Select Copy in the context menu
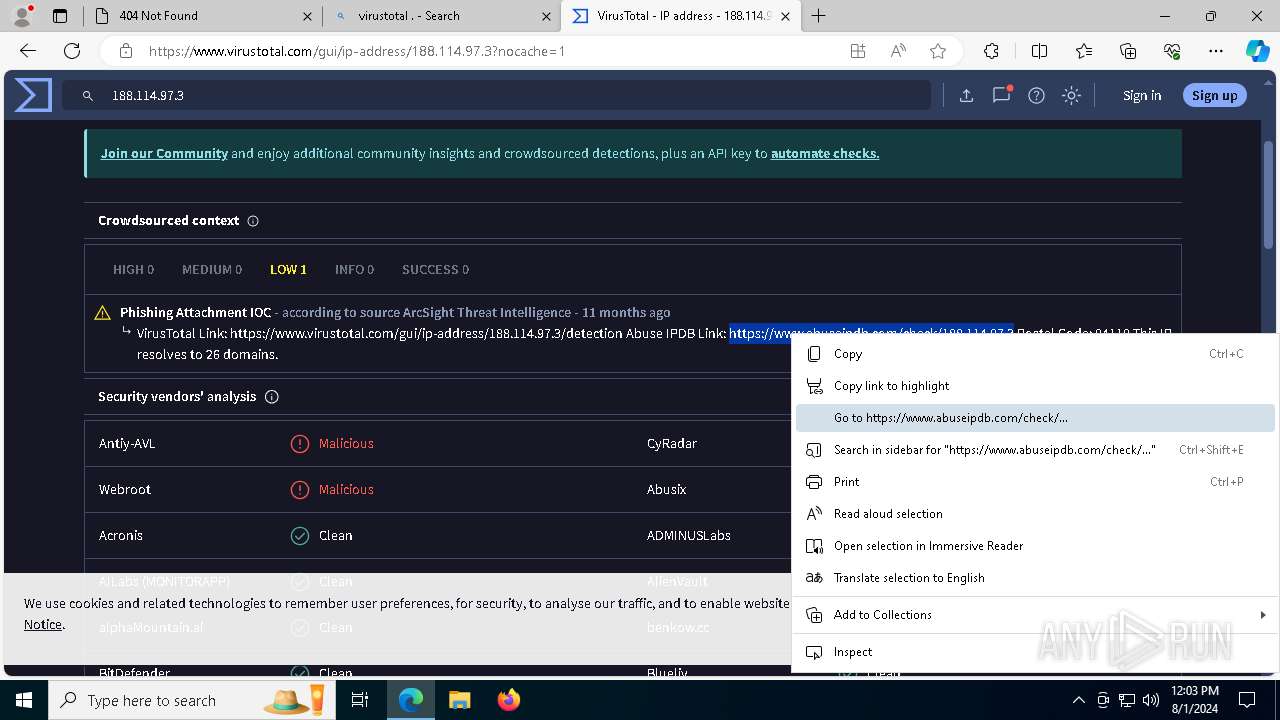This screenshot has width=1280, height=720. click(1035, 354)
